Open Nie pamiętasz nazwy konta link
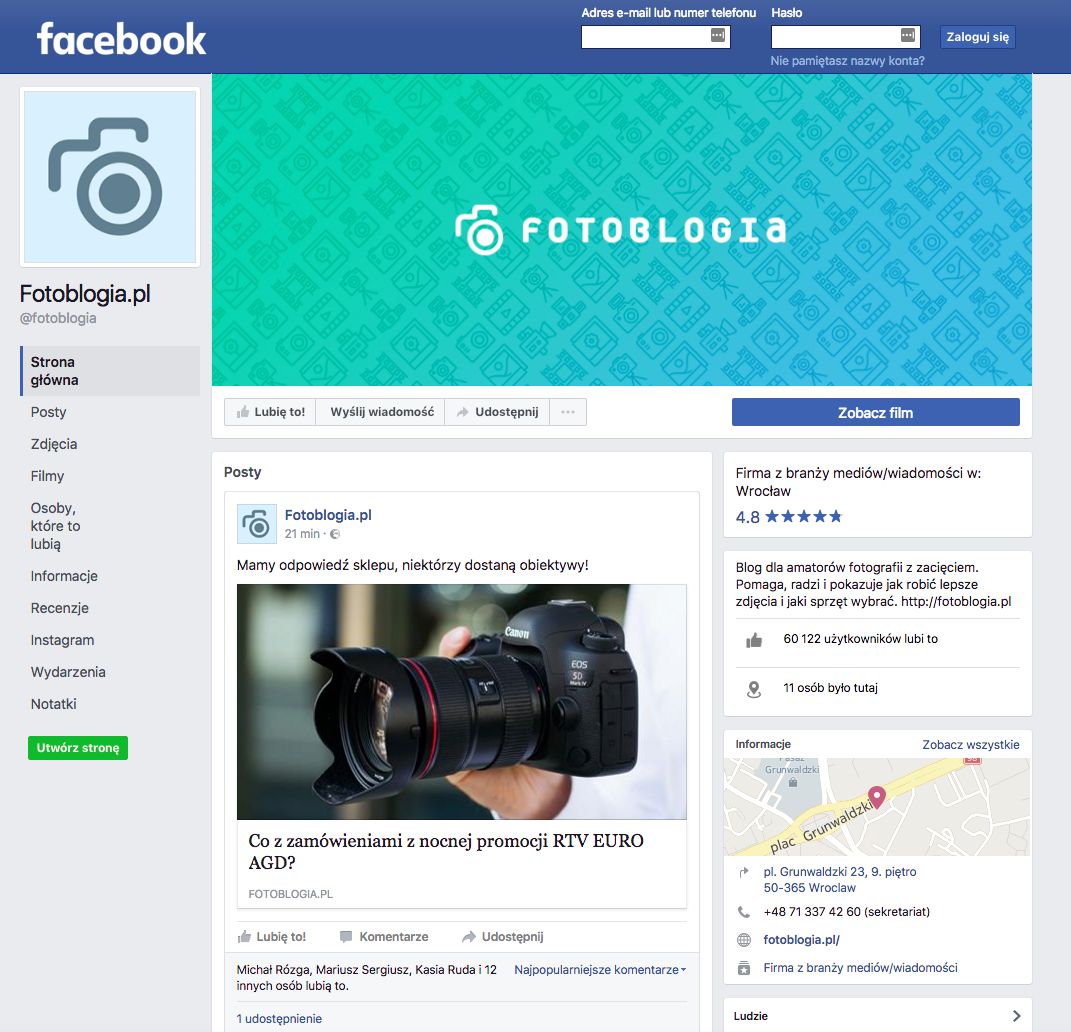Viewport: 1071px width, 1032px height. (x=847, y=61)
